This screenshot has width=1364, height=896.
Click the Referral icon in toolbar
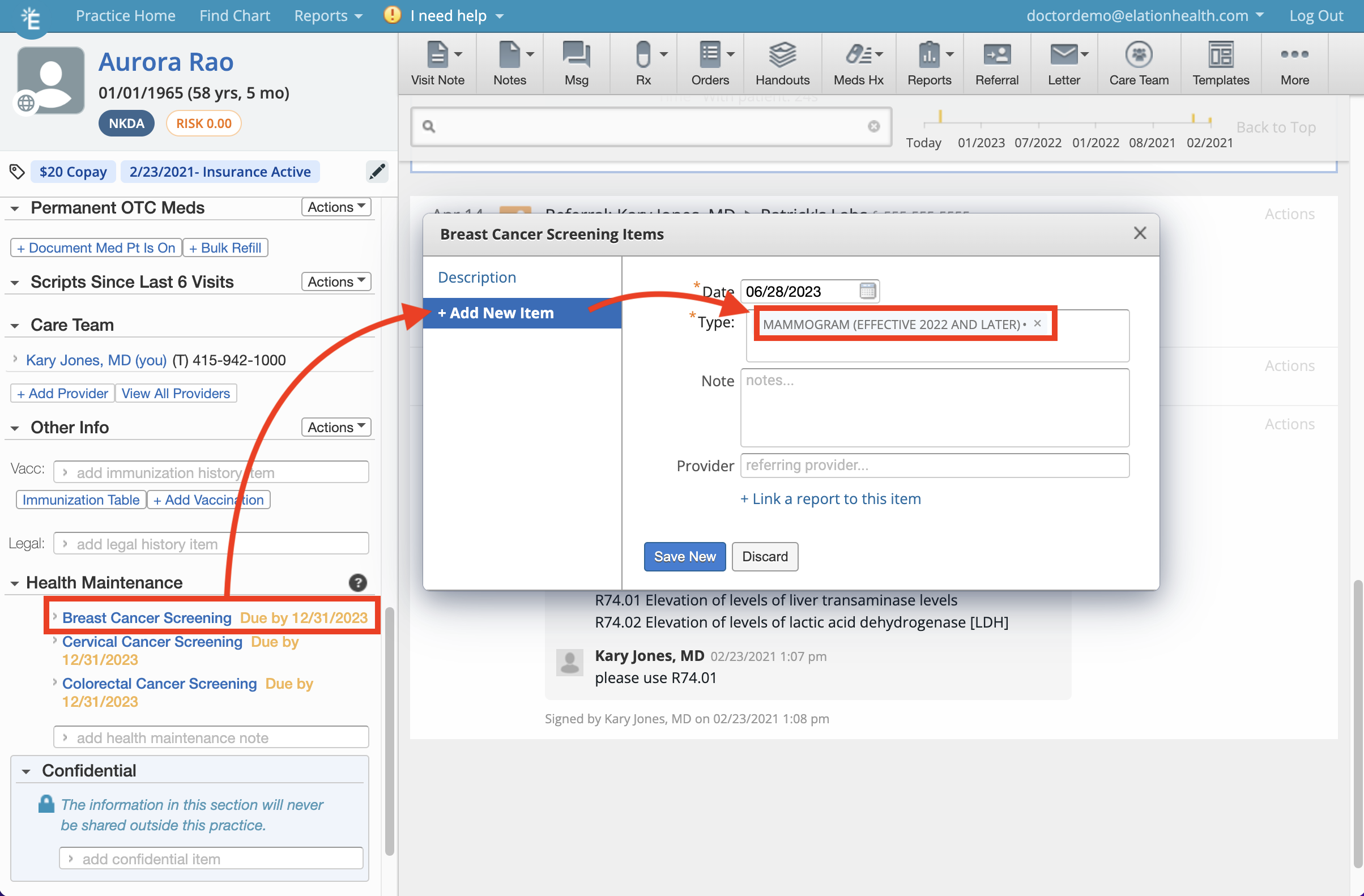(x=996, y=63)
